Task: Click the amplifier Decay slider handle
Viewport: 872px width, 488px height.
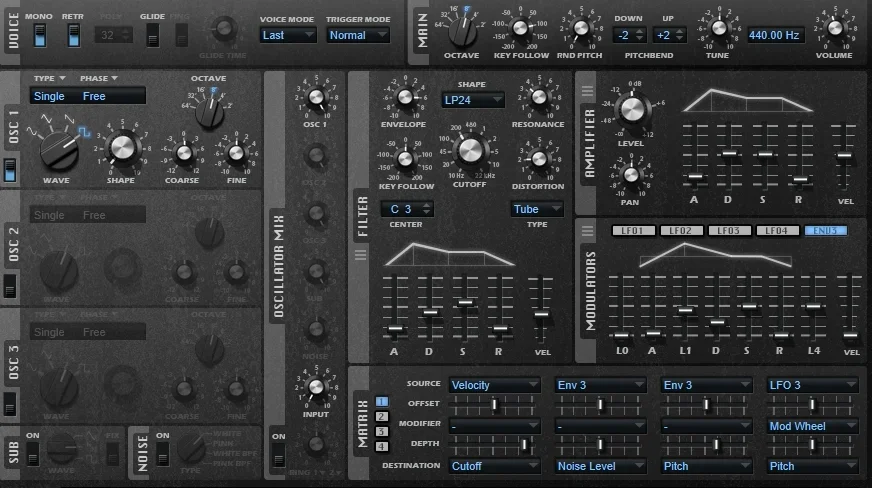Action: tap(729, 154)
